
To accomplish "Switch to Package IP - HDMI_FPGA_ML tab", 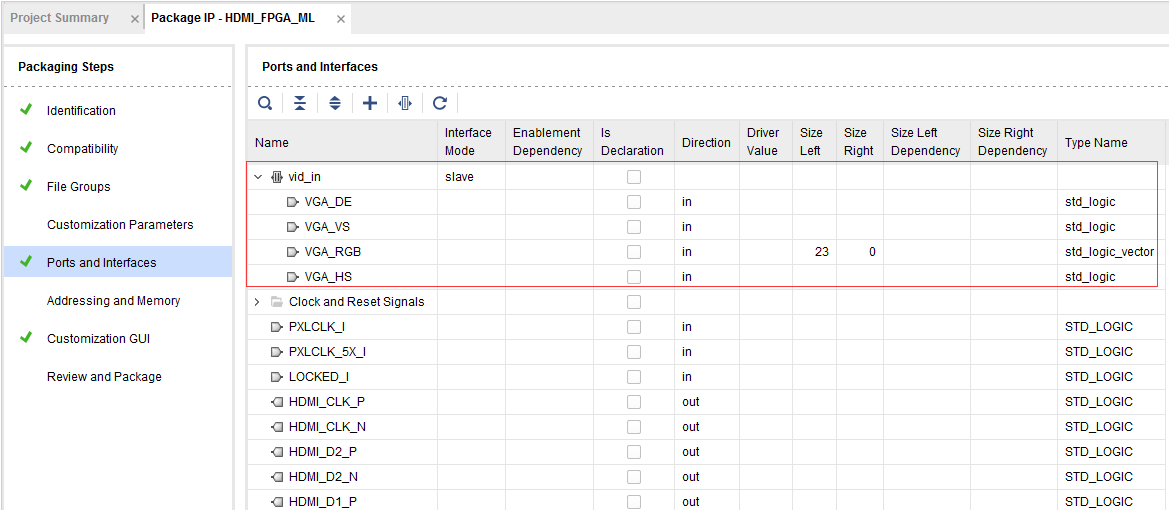I will (233, 18).
